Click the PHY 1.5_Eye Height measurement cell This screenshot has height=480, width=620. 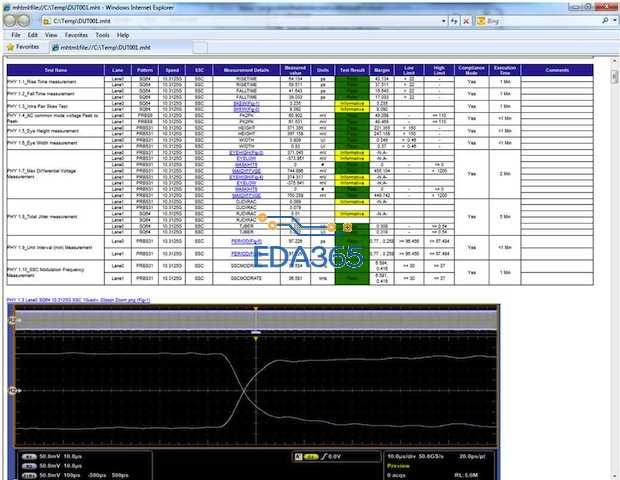55,131
